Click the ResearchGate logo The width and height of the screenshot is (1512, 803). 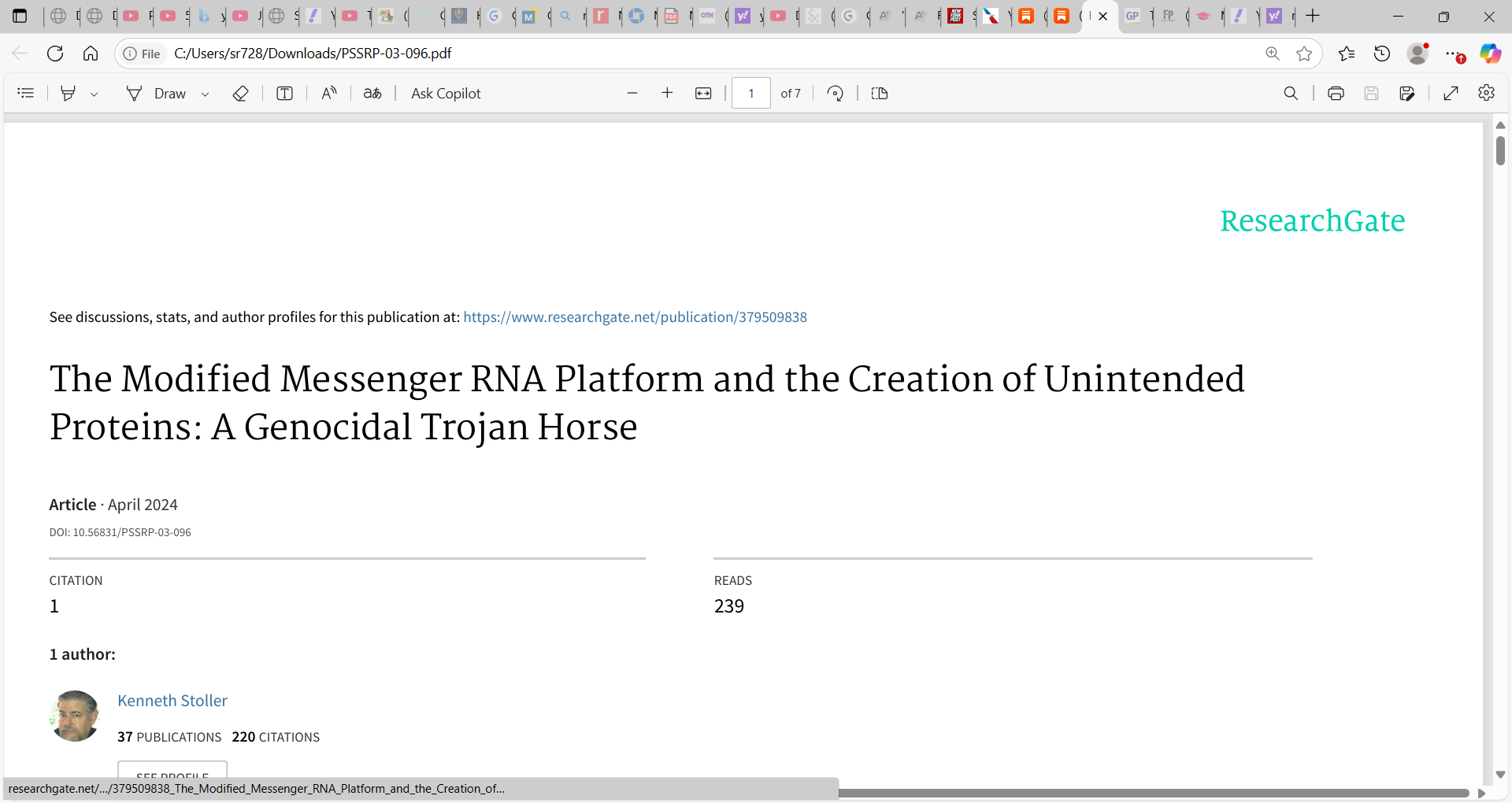[x=1312, y=220]
